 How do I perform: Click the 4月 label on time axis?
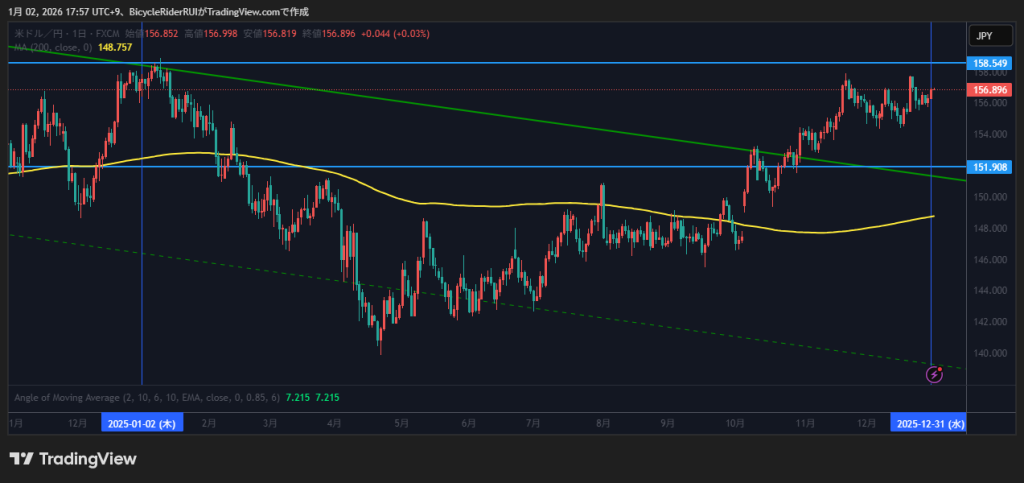[334, 424]
